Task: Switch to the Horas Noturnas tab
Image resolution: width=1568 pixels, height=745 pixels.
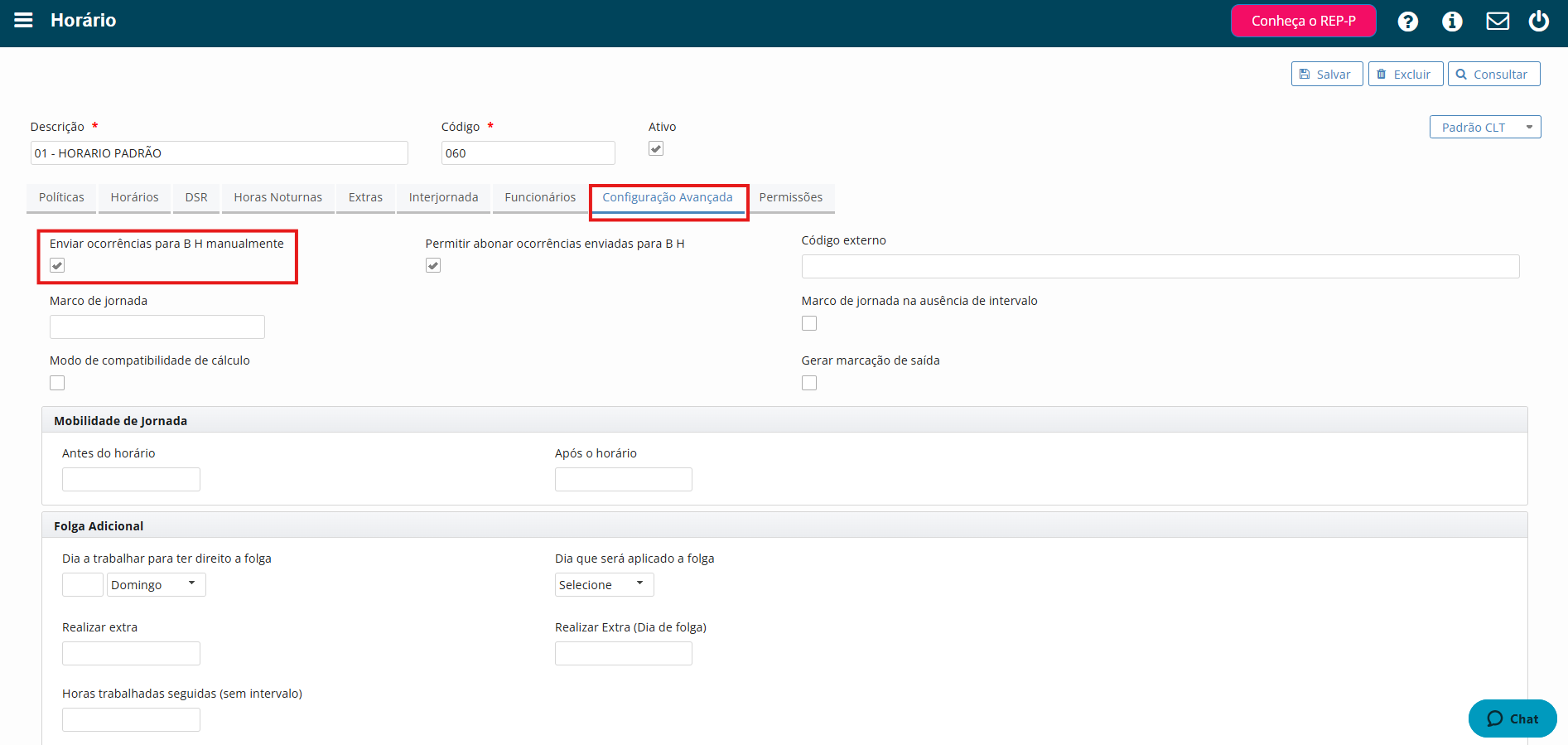Action: coord(277,197)
